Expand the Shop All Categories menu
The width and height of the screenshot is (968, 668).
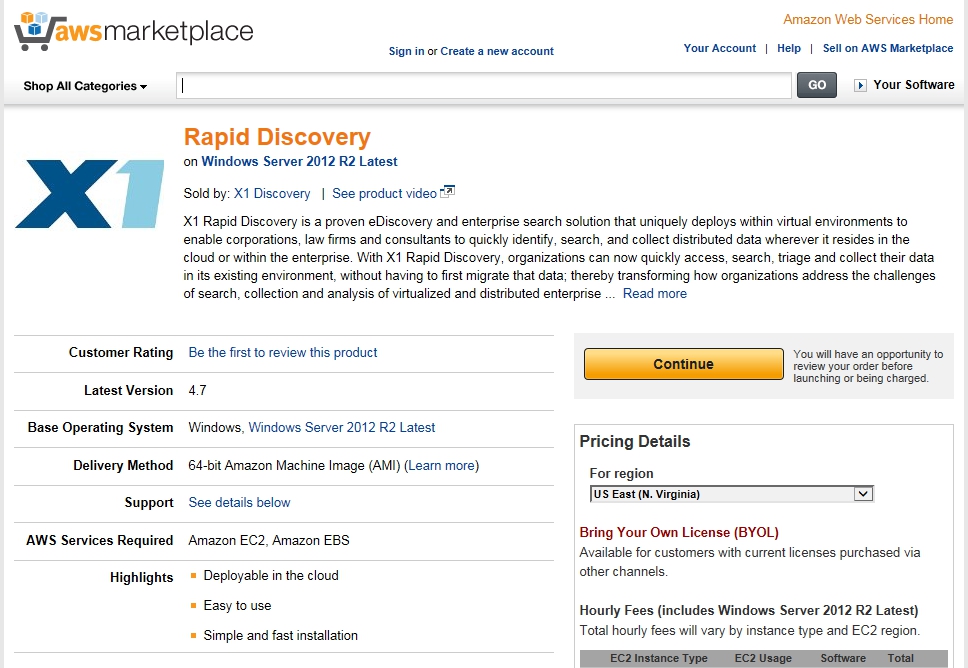[x=85, y=86]
